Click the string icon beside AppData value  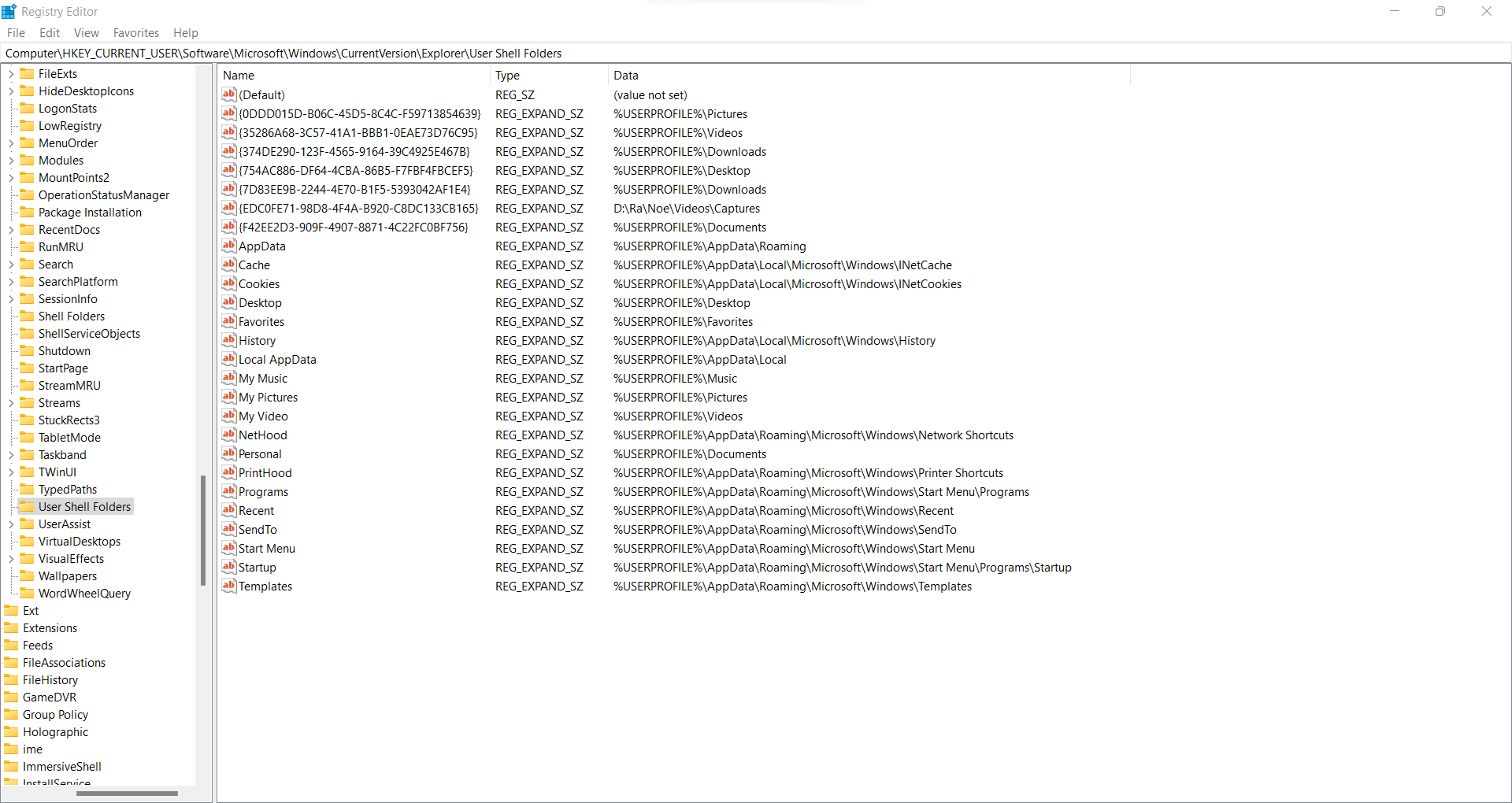[x=229, y=246]
